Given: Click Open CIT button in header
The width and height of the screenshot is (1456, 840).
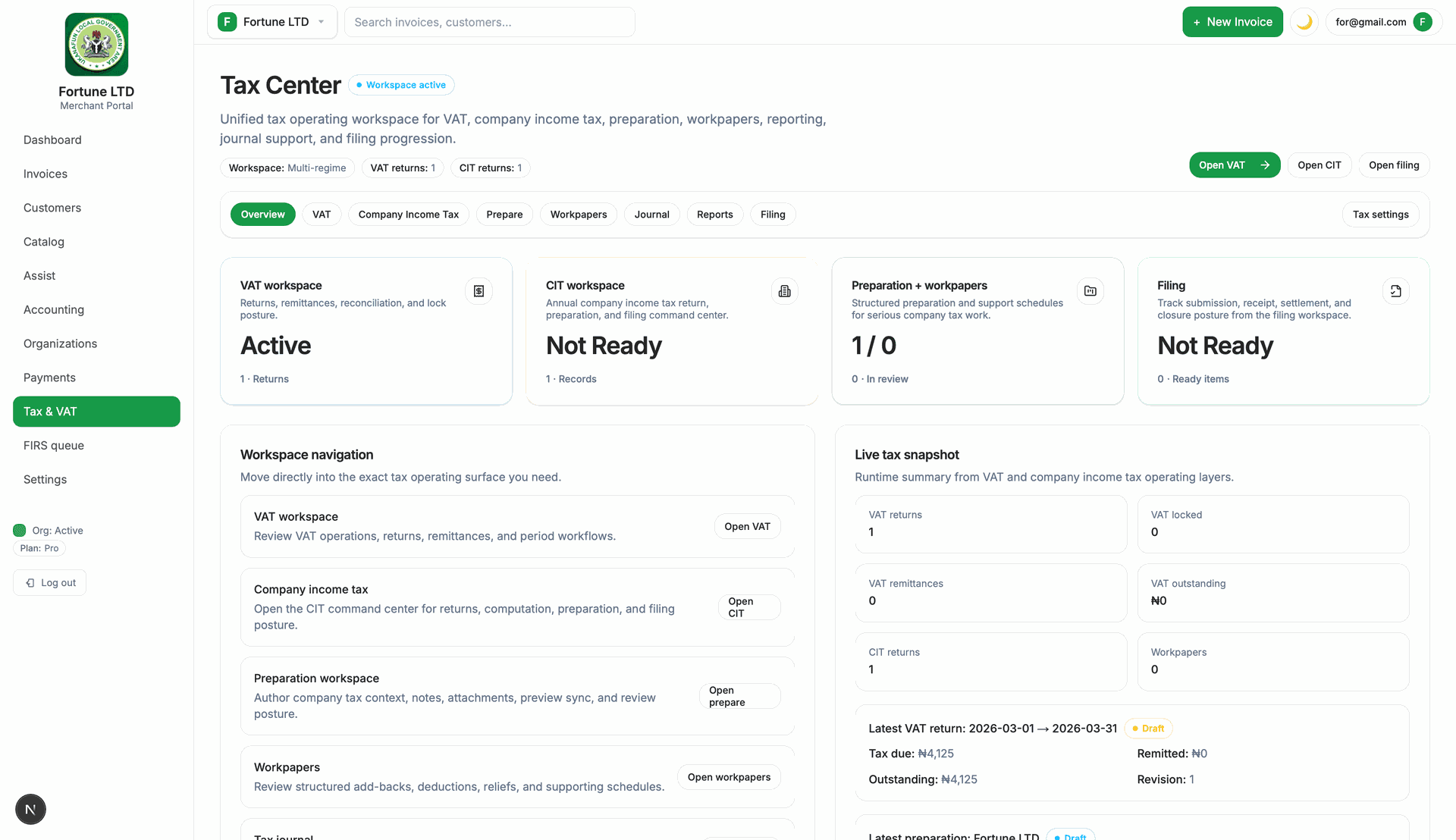Looking at the screenshot, I should (1319, 165).
